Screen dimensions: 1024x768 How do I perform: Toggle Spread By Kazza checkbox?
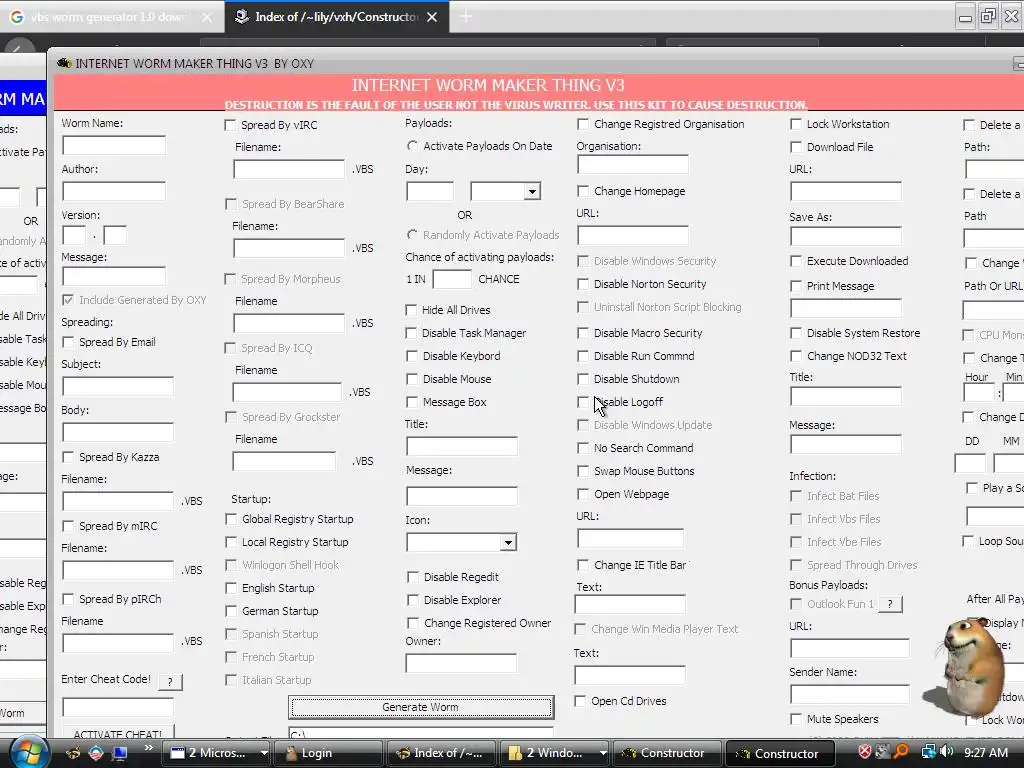[x=68, y=457]
